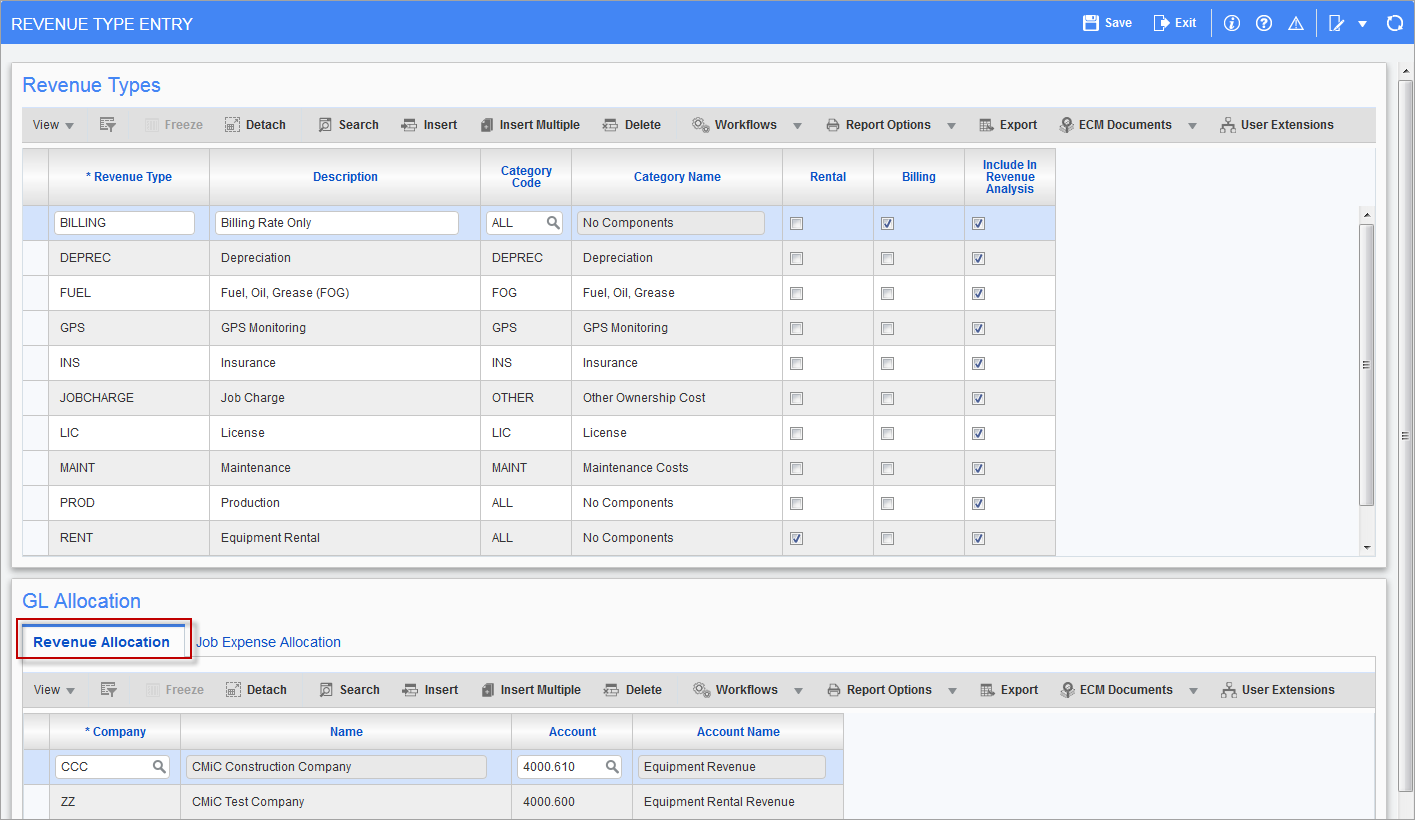Open the information icon in header
This screenshot has height=820, width=1415.
[1232, 23]
